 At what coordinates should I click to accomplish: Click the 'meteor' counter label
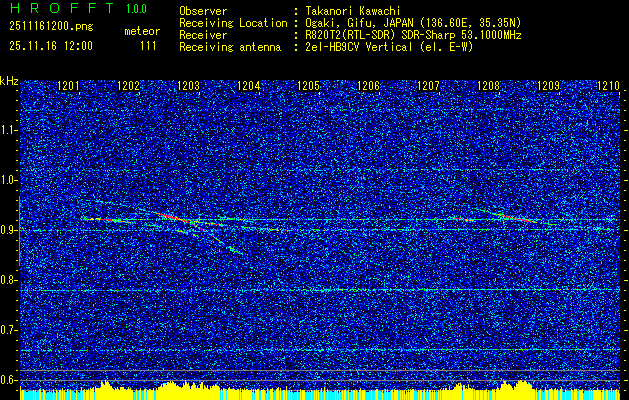tap(142, 31)
